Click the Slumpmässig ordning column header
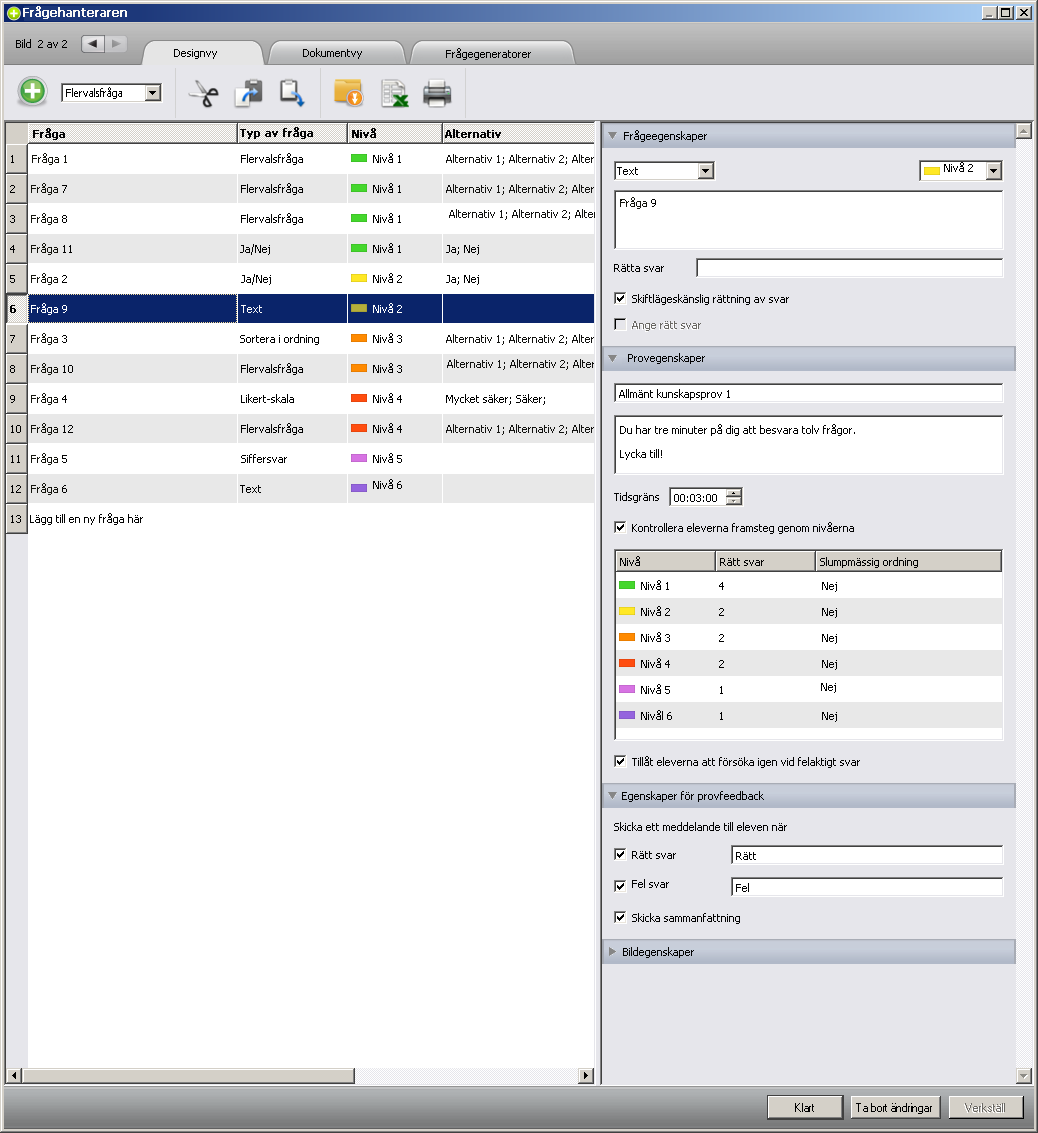Viewport: 1038px width, 1133px height. (908, 561)
